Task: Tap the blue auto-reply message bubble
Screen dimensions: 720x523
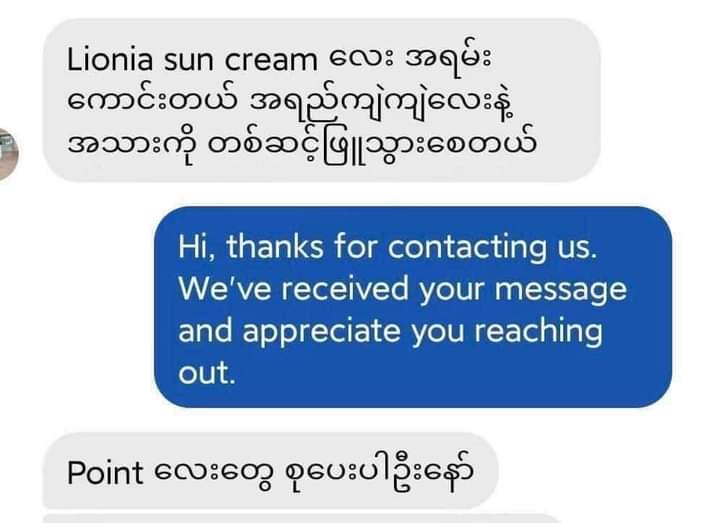Action: click(413, 307)
